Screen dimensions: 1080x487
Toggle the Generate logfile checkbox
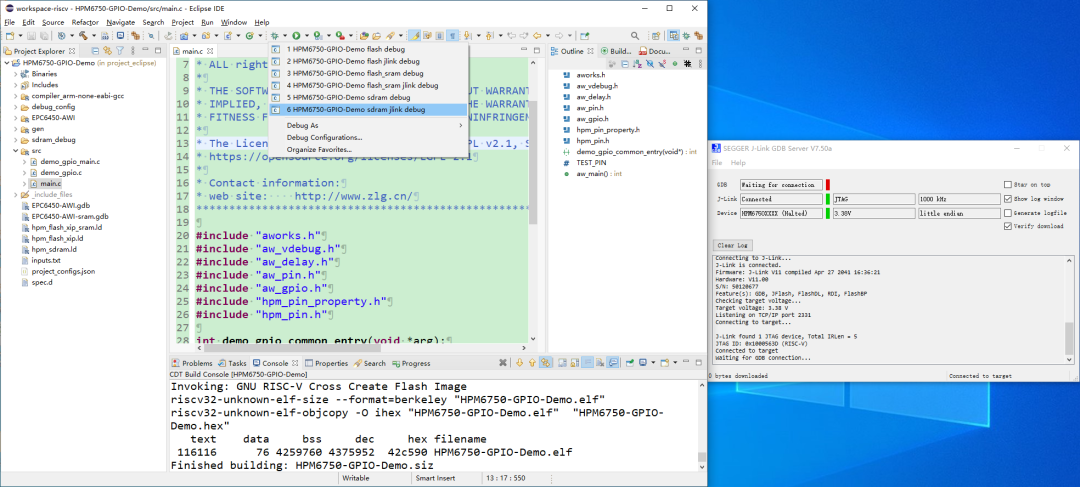(1007, 213)
